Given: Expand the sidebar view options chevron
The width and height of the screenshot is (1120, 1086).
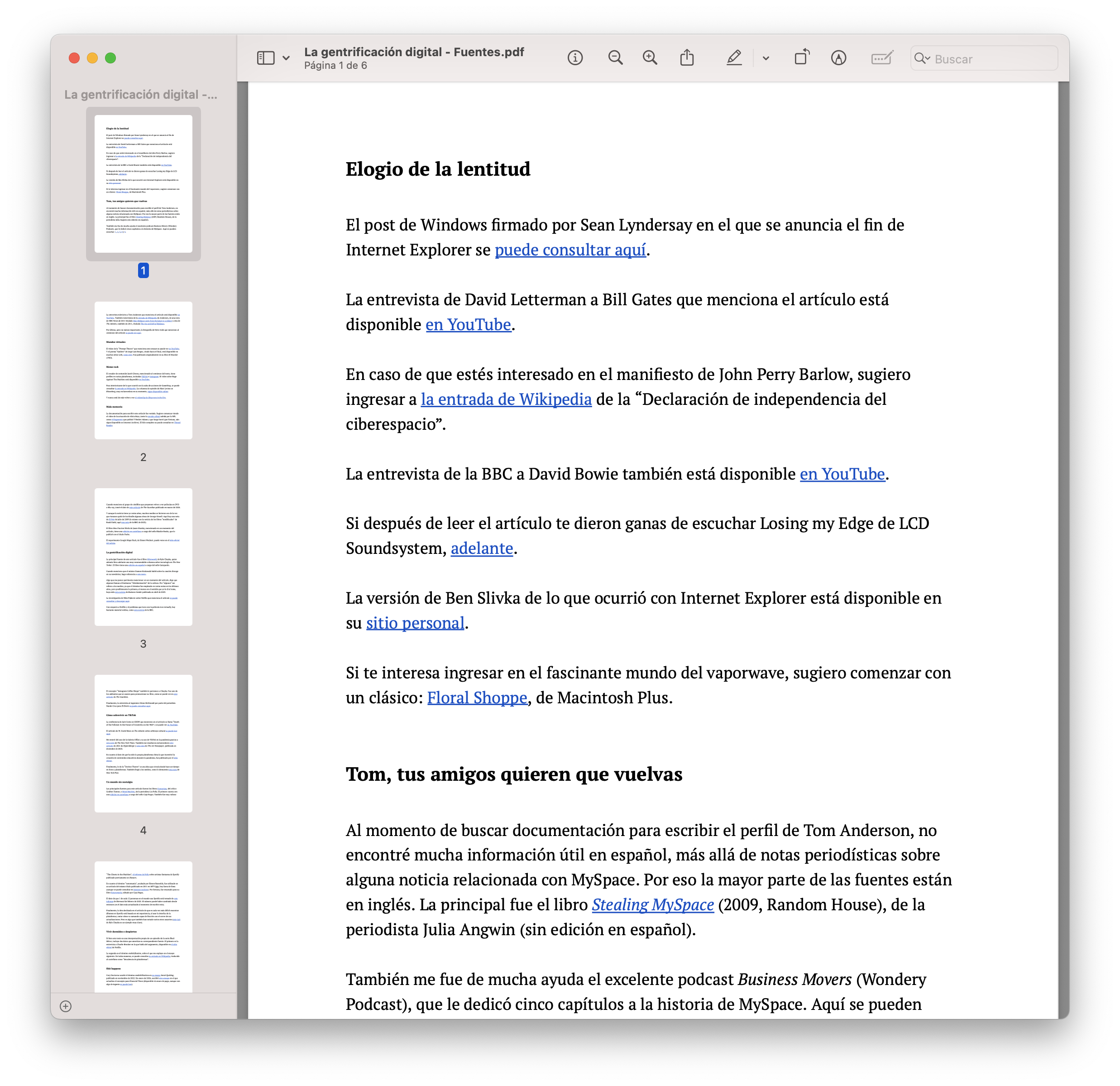Looking at the screenshot, I should coord(286,58).
